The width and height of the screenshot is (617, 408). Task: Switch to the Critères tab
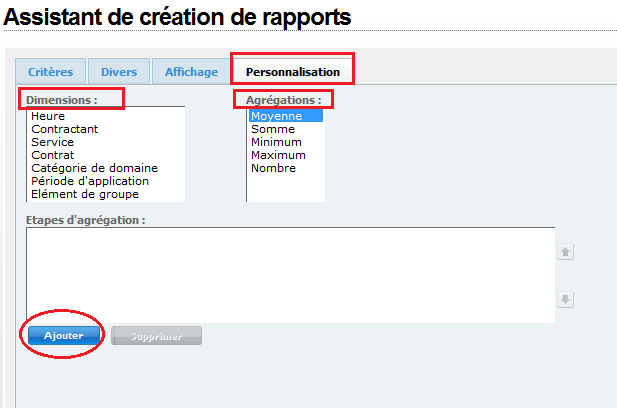click(x=50, y=72)
